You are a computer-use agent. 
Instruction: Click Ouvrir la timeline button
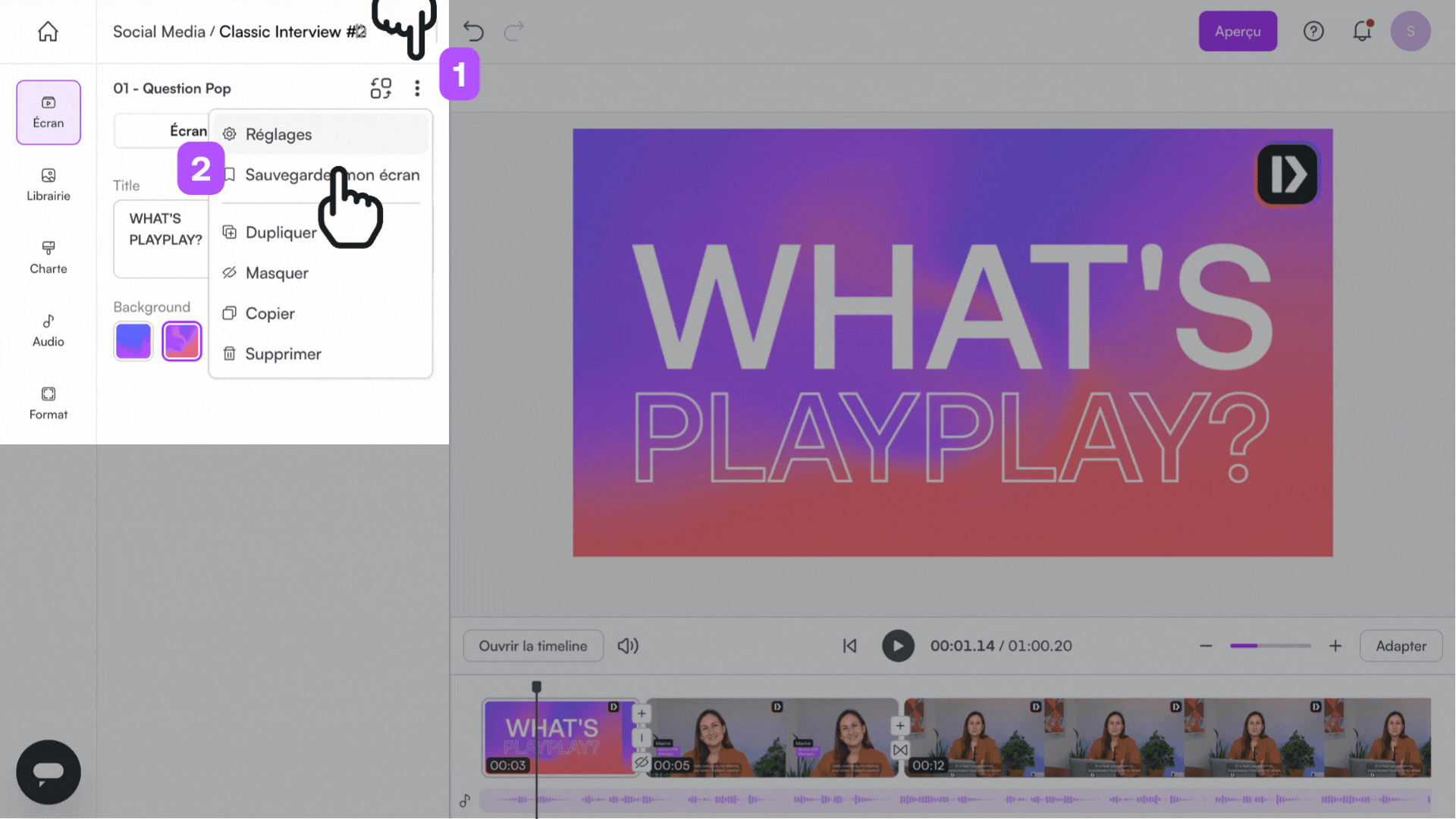533,645
